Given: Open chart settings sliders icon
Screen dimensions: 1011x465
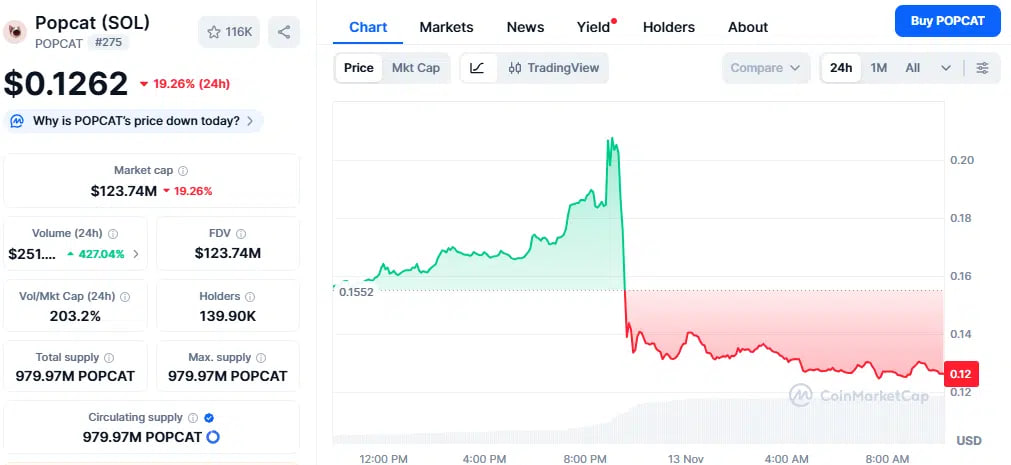Looking at the screenshot, I should click(x=982, y=68).
